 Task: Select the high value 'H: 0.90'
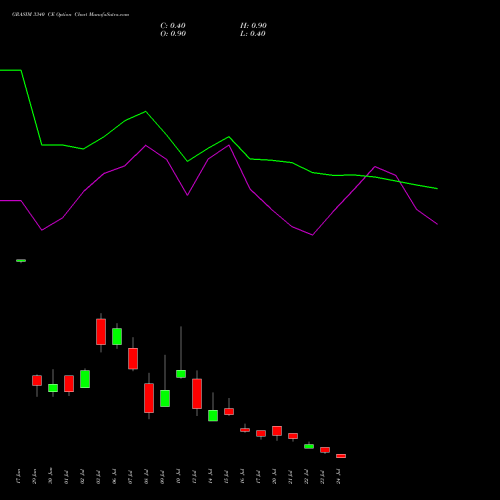click(x=253, y=26)
